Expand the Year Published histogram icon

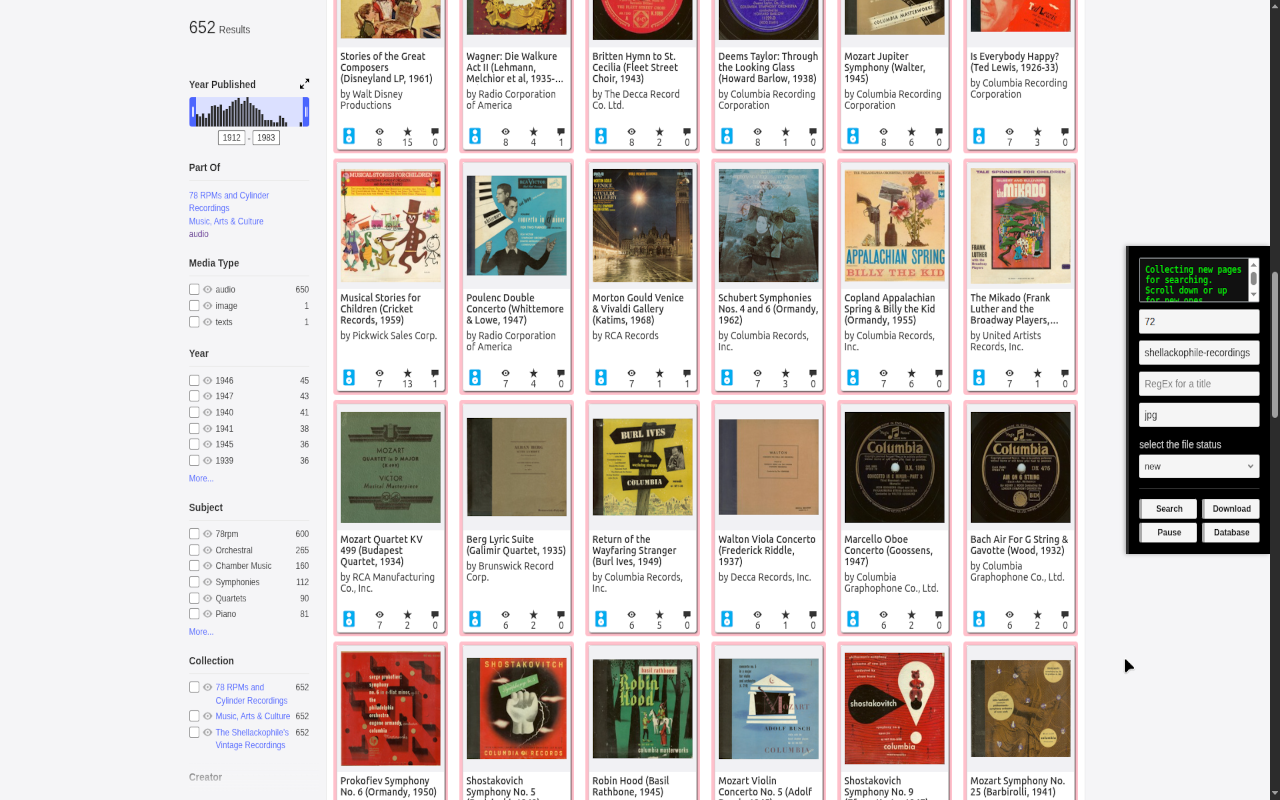coord(304,84)
